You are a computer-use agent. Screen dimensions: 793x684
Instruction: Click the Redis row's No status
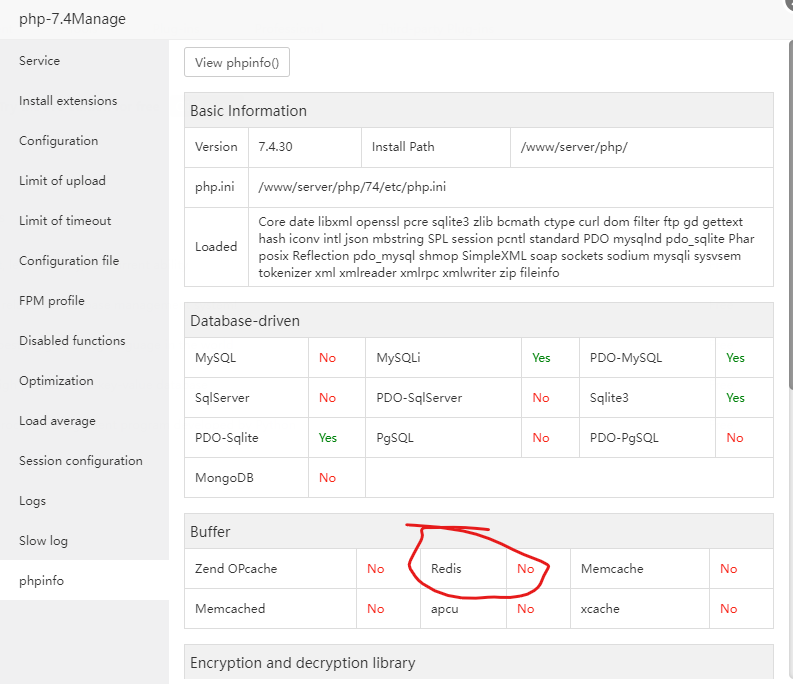coord(525,569)
